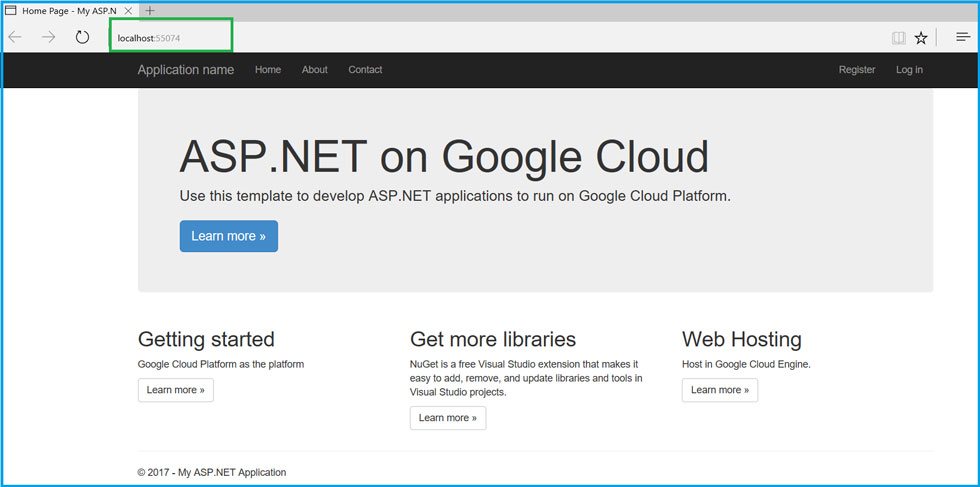
Task: Click the NuGet description paragraph
Action: [x=526, y=378]
